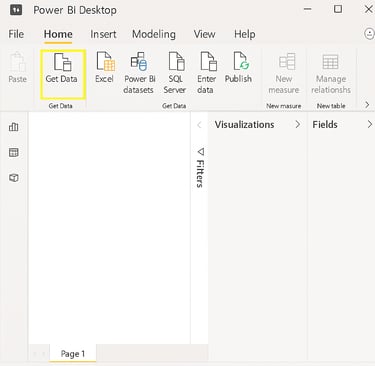The image size is (375, 366).
Task: Close the Power BI Desktop window
Action: point(369,9)
